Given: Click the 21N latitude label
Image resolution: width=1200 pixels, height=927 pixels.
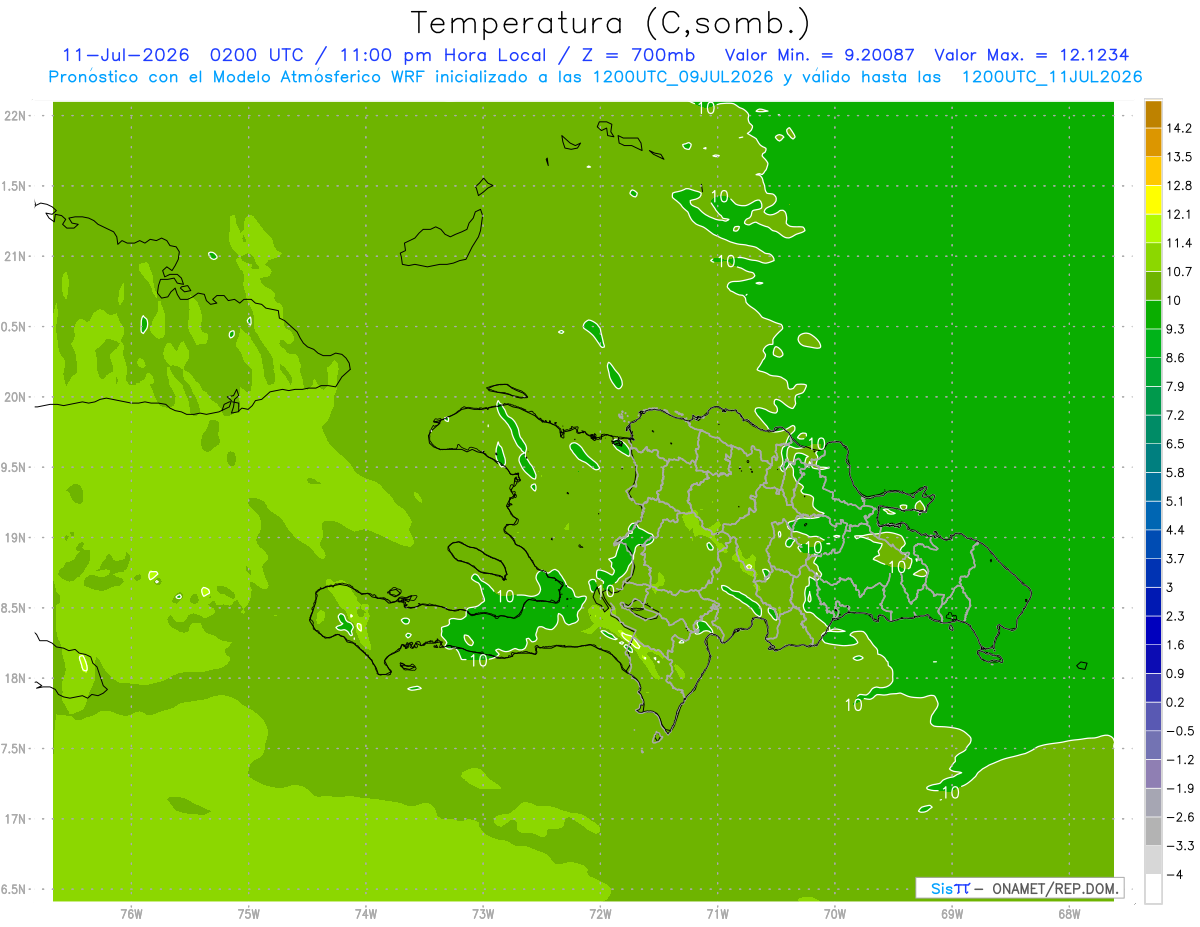Looking at the screenshot, I should [16, 256].
